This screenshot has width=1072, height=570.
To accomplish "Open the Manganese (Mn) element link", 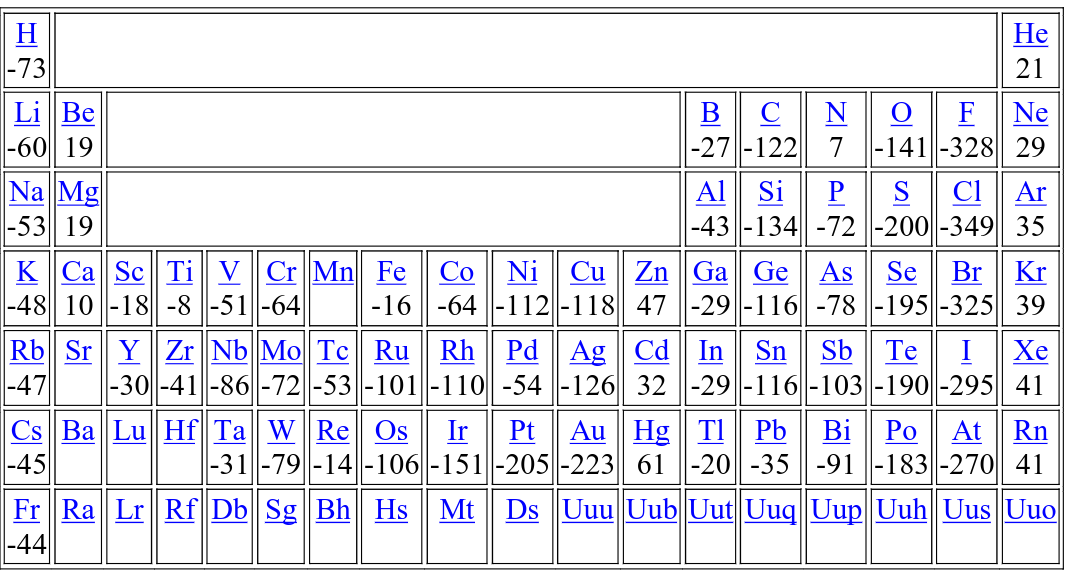I will coord(333,272).
